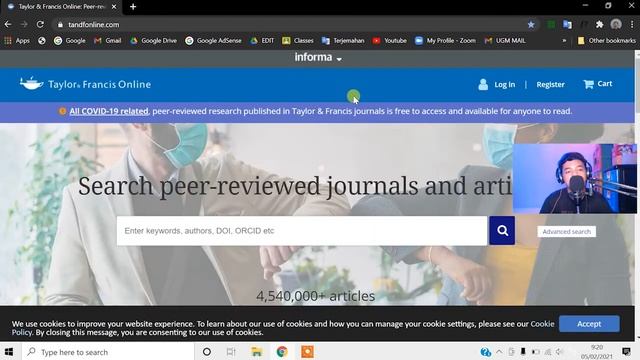The width and height of the screenshot is (640, 360).
Task: Open the shopping Cart
Action: pyautogui.click(x=598, y=84)
